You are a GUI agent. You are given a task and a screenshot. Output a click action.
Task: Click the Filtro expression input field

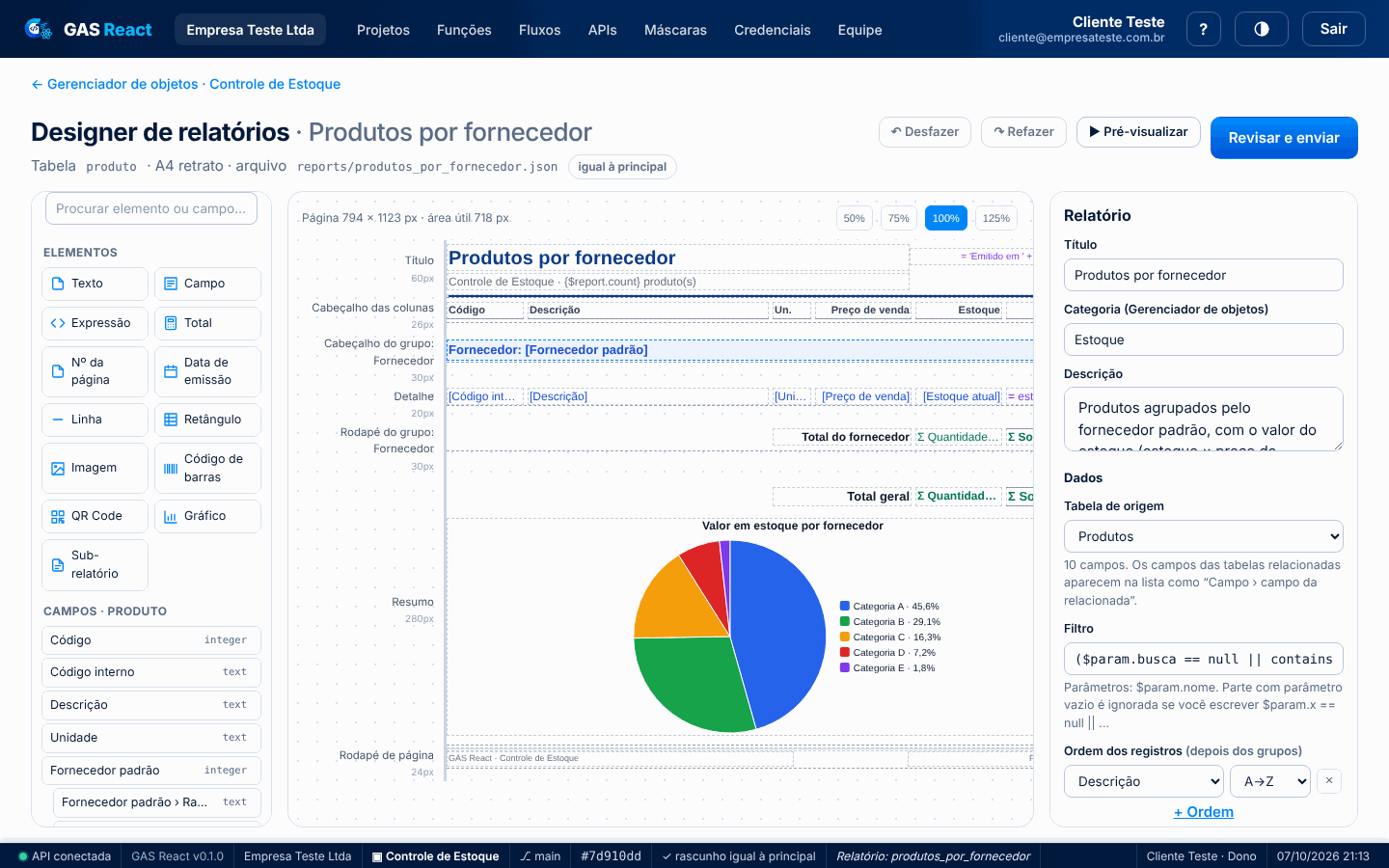click(1203, 659)
